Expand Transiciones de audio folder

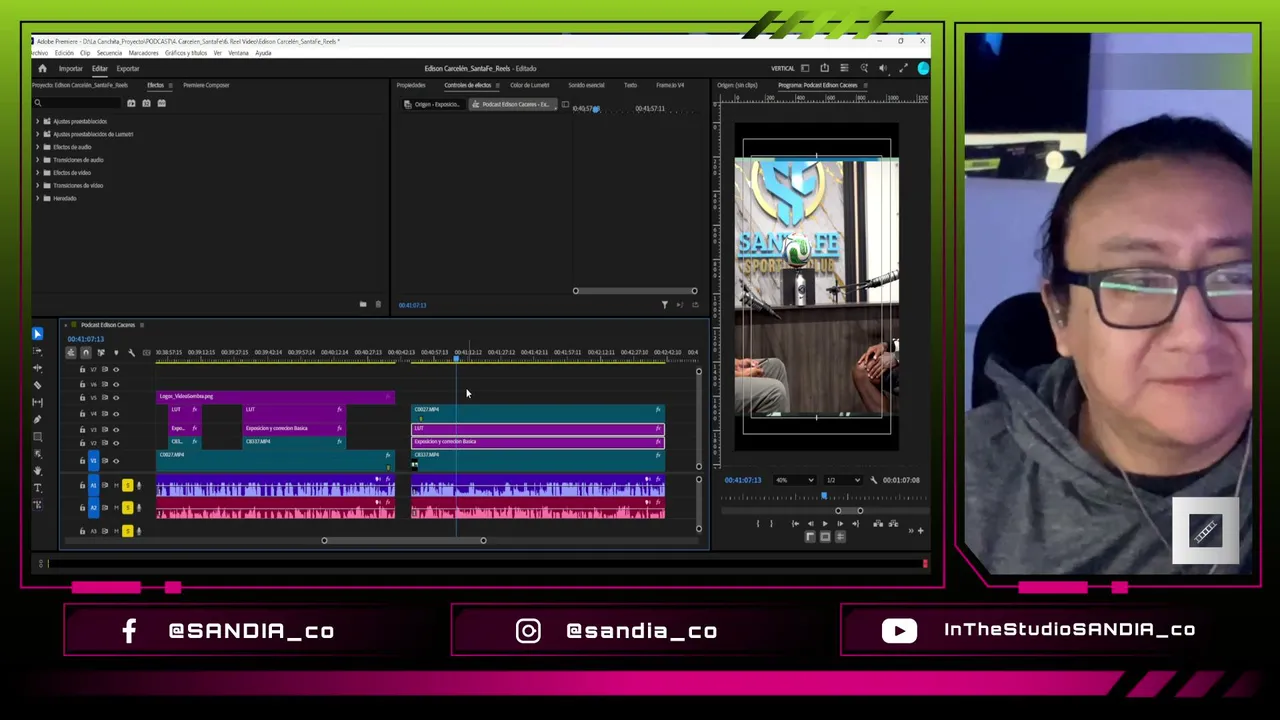pyautogui.click(x=38, y=160)
